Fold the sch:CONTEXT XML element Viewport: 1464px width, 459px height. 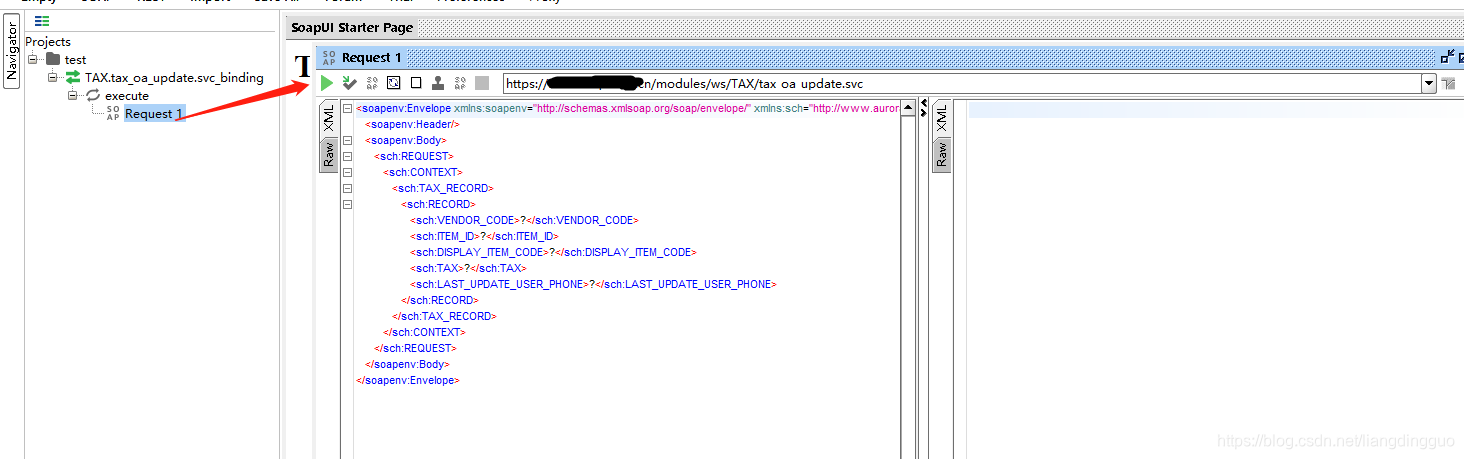(x=347, y=172)
